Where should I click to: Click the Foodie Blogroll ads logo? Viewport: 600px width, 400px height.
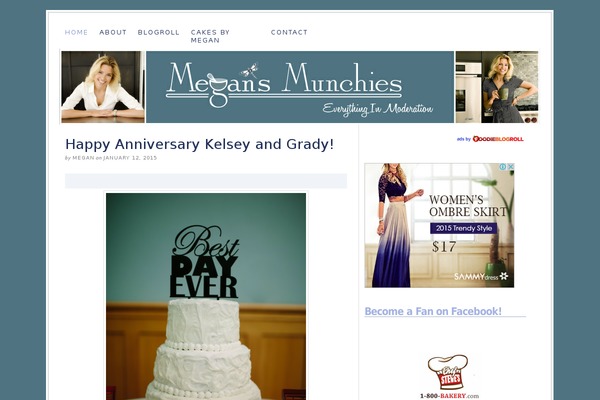498,139
